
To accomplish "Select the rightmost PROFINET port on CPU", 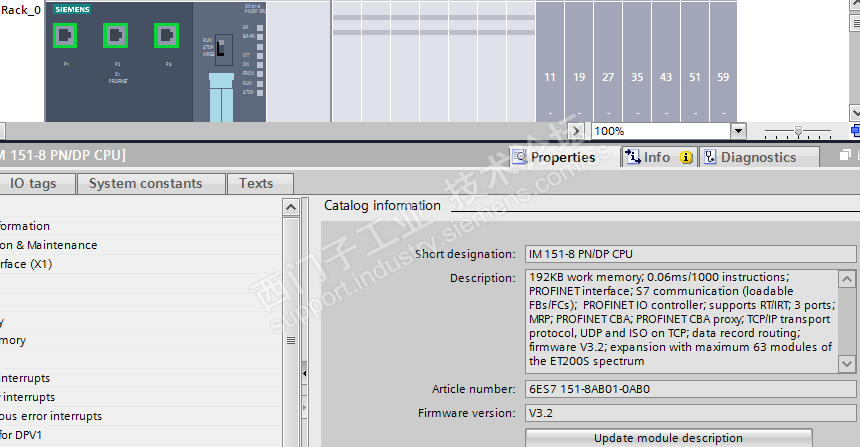I will tap(166, 36).
